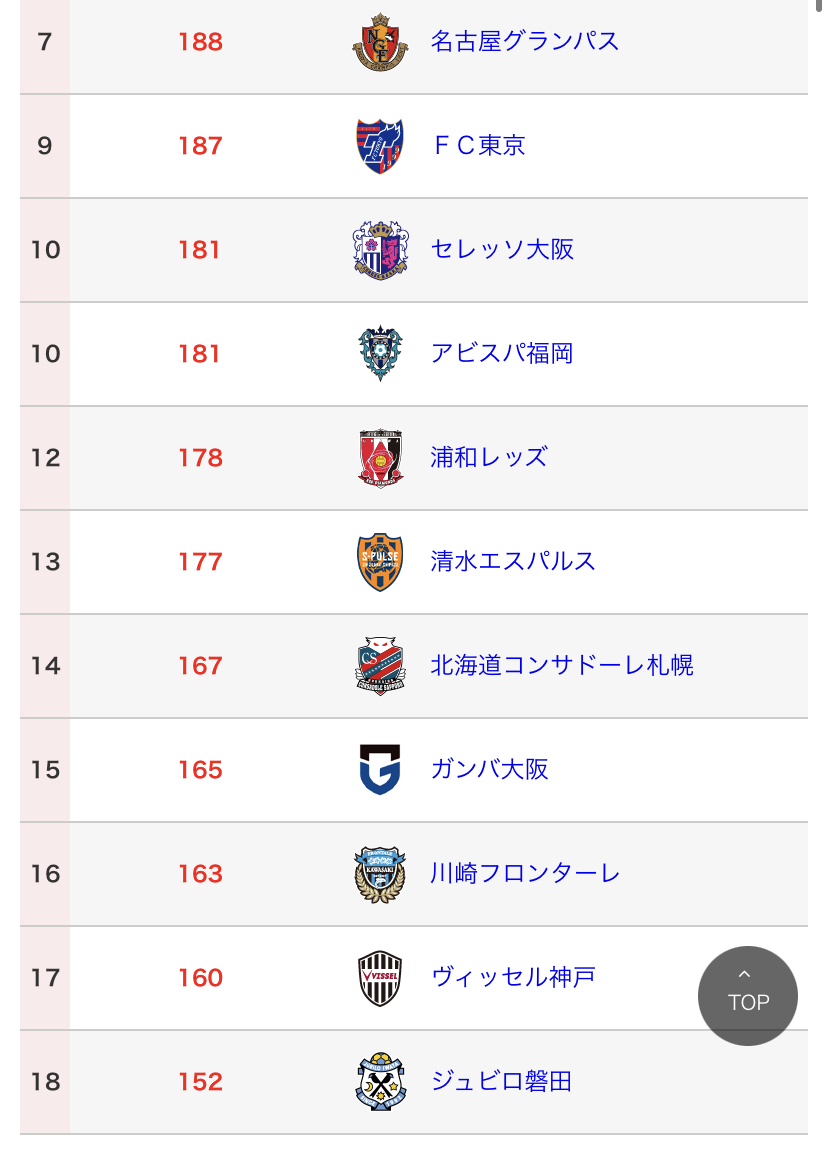Click the Urawa Reds crest

380,458
